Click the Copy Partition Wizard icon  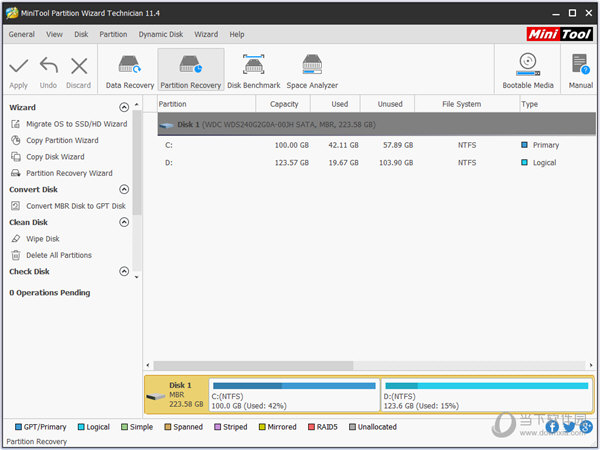(16, 140)
